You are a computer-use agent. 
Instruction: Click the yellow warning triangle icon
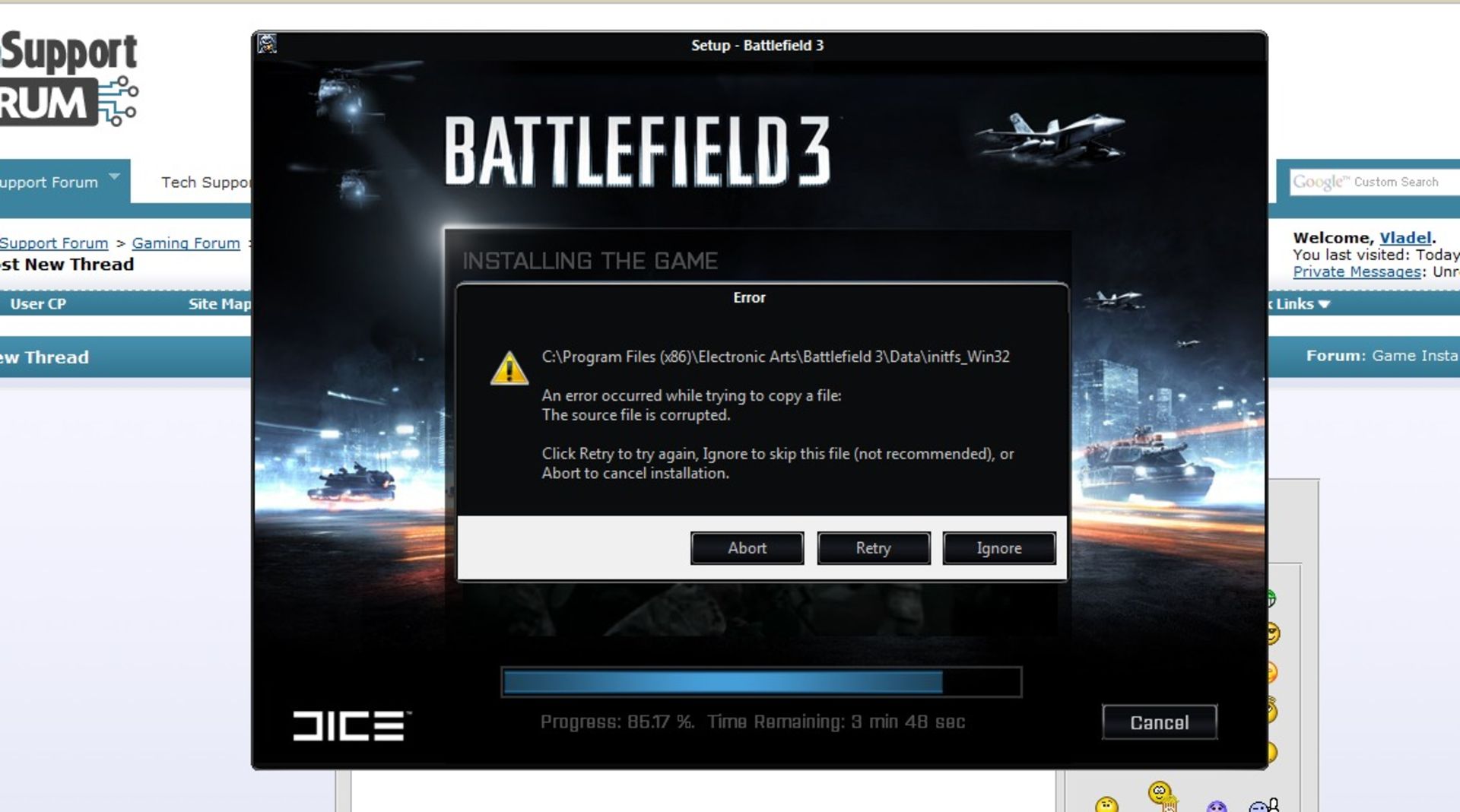point(509,368)
